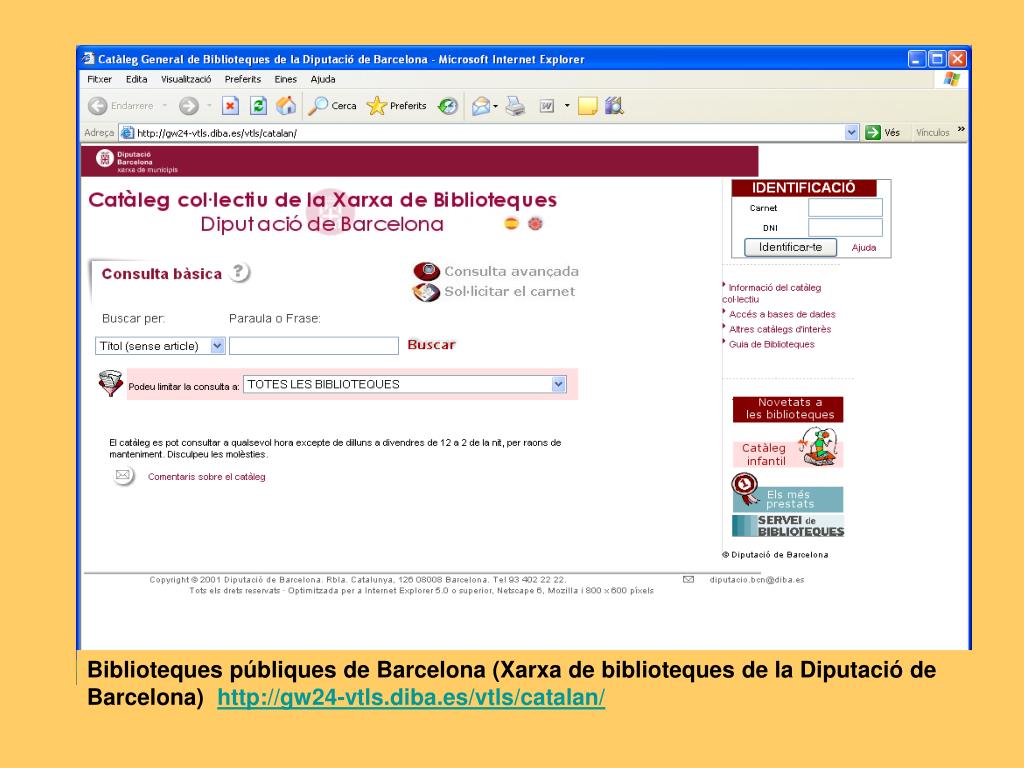
Task: Expand the back button history arrow
Action: coord(165,106)
